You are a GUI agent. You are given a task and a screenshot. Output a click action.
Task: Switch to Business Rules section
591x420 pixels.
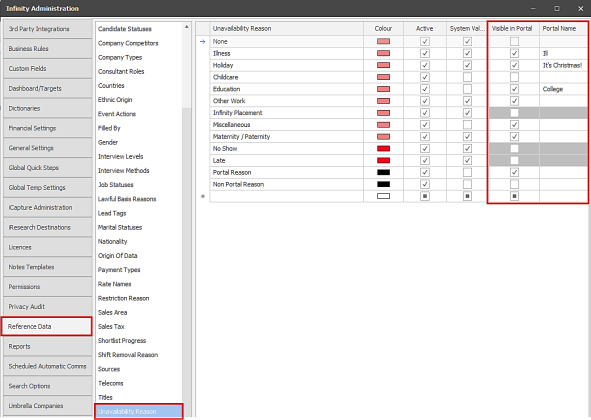47,49
